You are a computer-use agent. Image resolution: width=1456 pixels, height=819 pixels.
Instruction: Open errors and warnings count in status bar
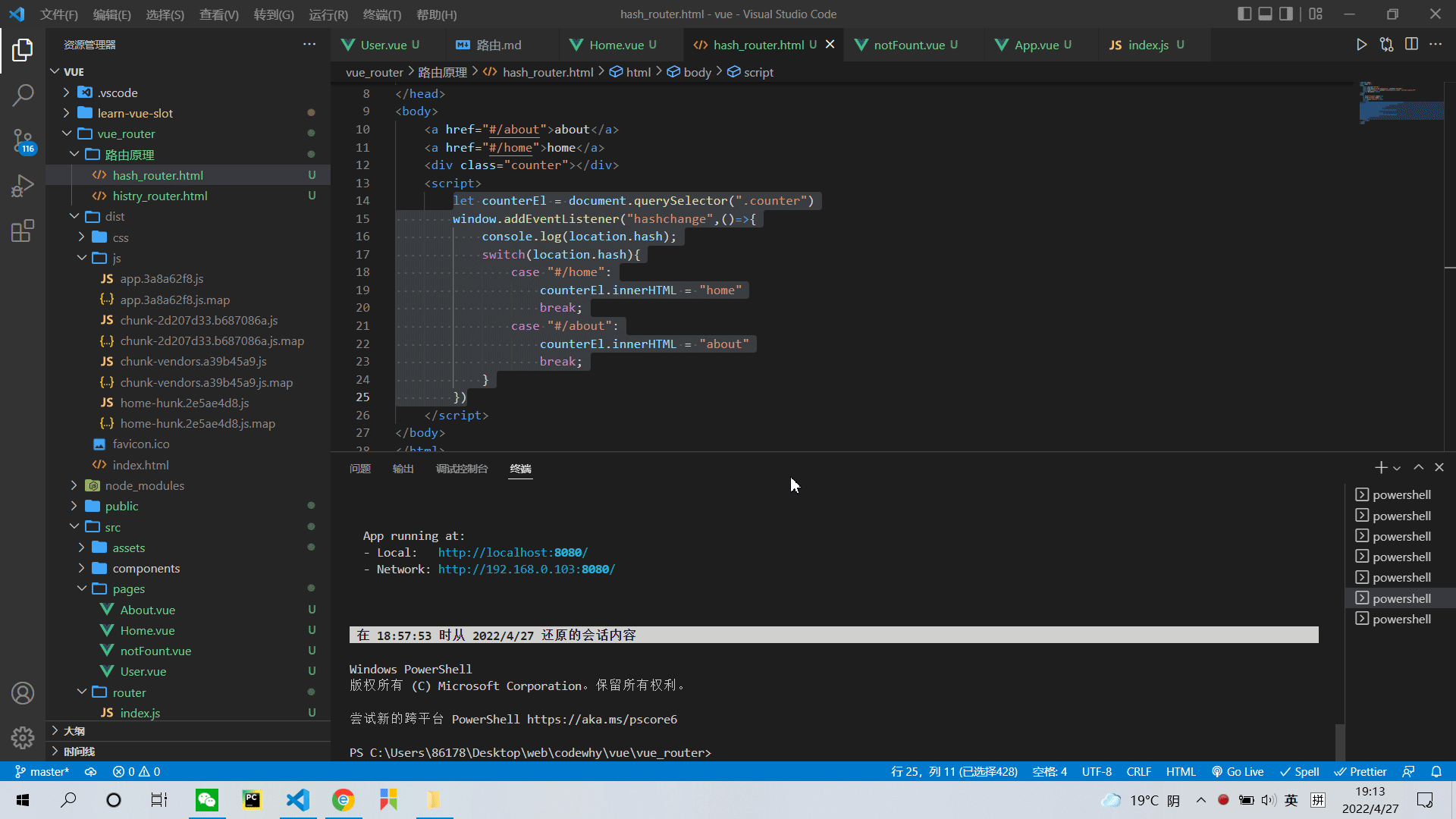point(136,771)
